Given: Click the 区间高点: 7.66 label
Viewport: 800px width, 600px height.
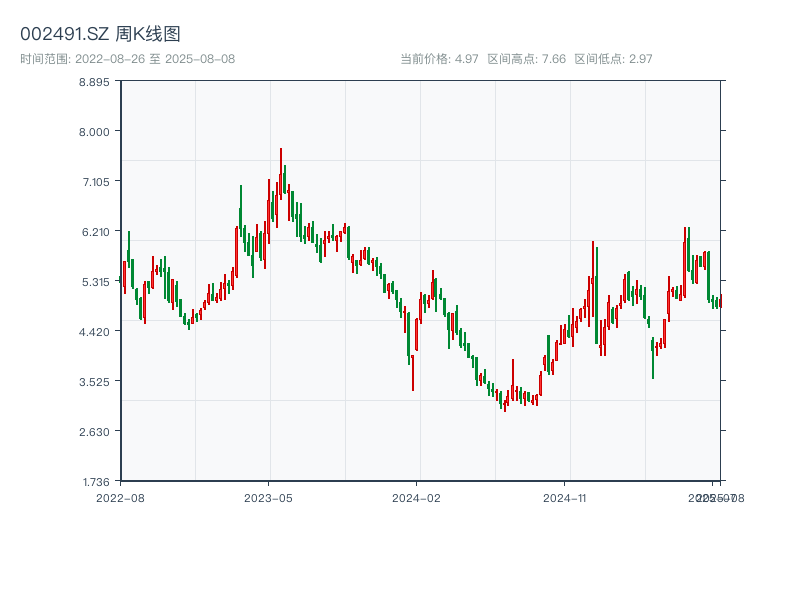Looking at the screenshot, I should [x=527, y=59].
